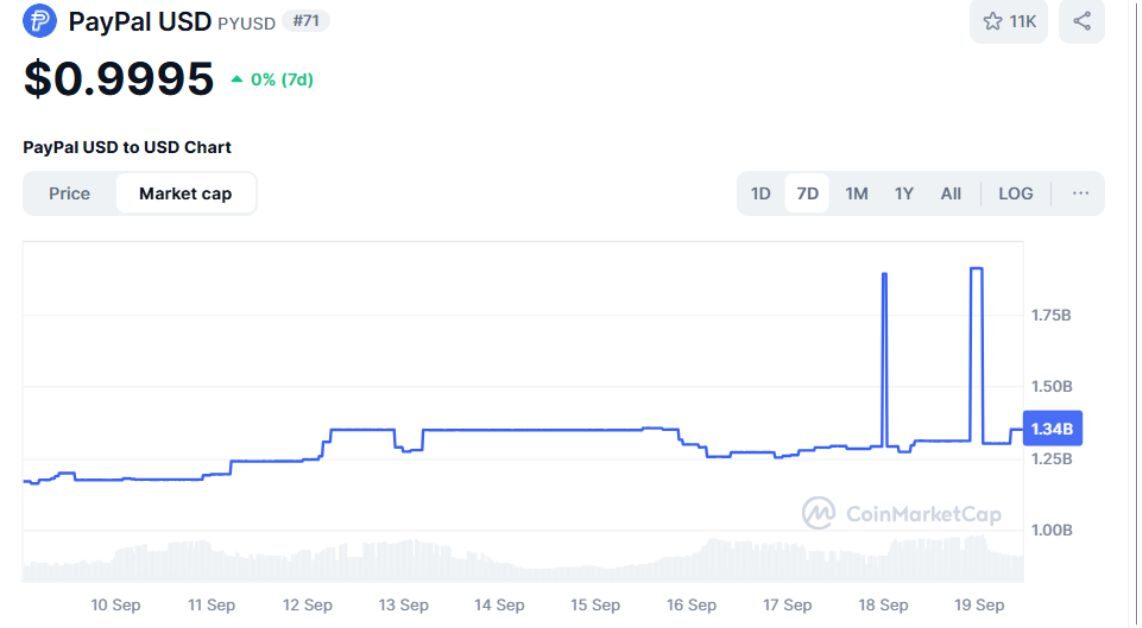Select the Market cap tab

pos(185,194)
